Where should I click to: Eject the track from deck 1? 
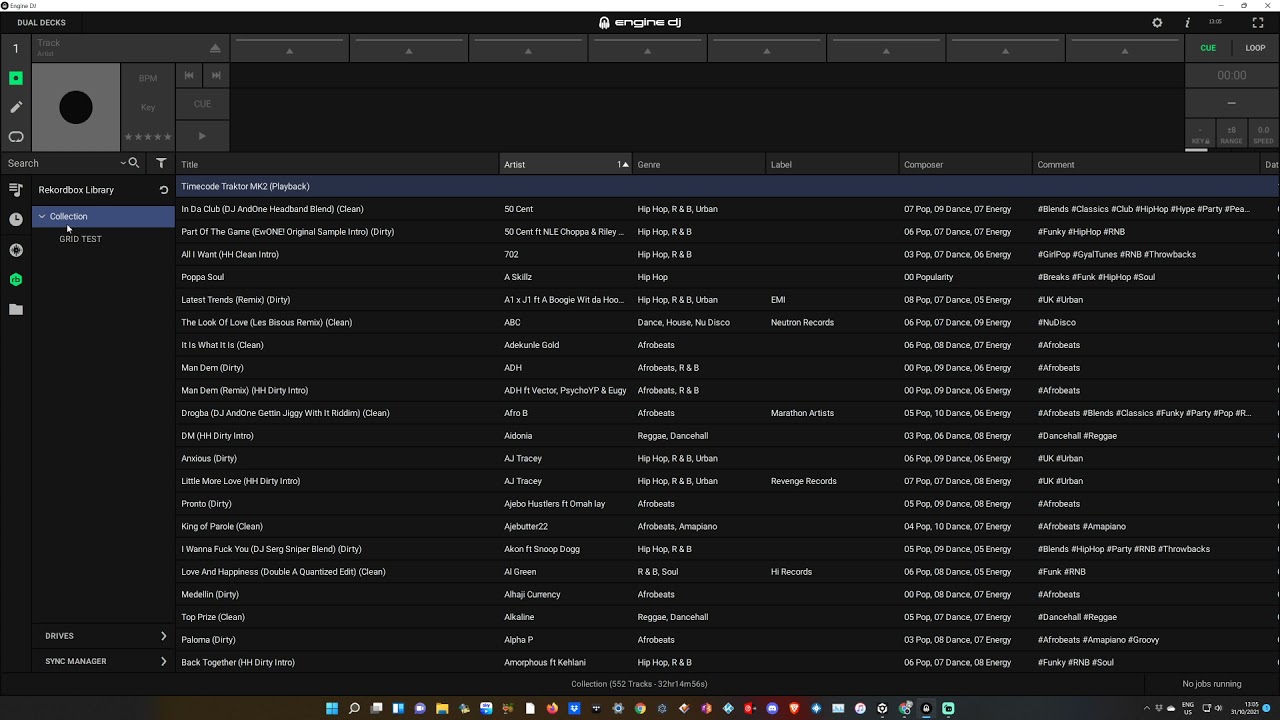pos(215,48)
